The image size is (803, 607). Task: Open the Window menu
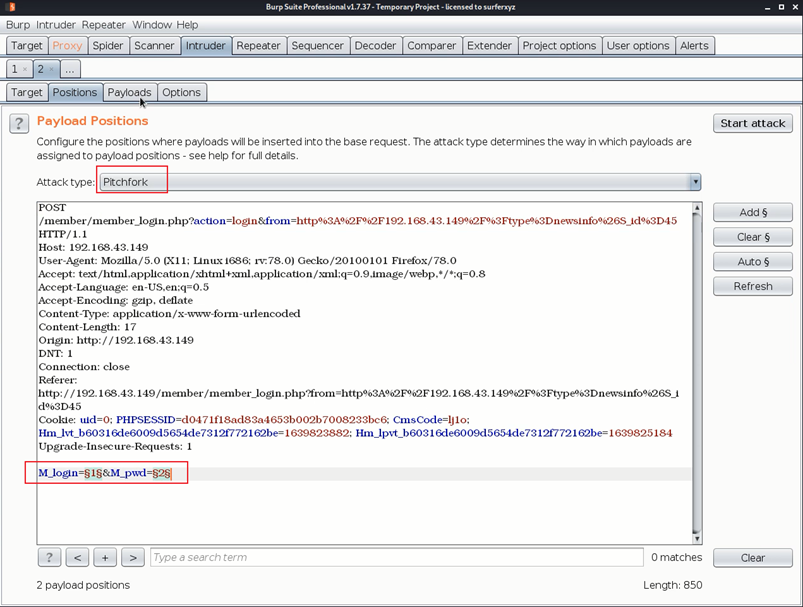[x=152, y=25]
